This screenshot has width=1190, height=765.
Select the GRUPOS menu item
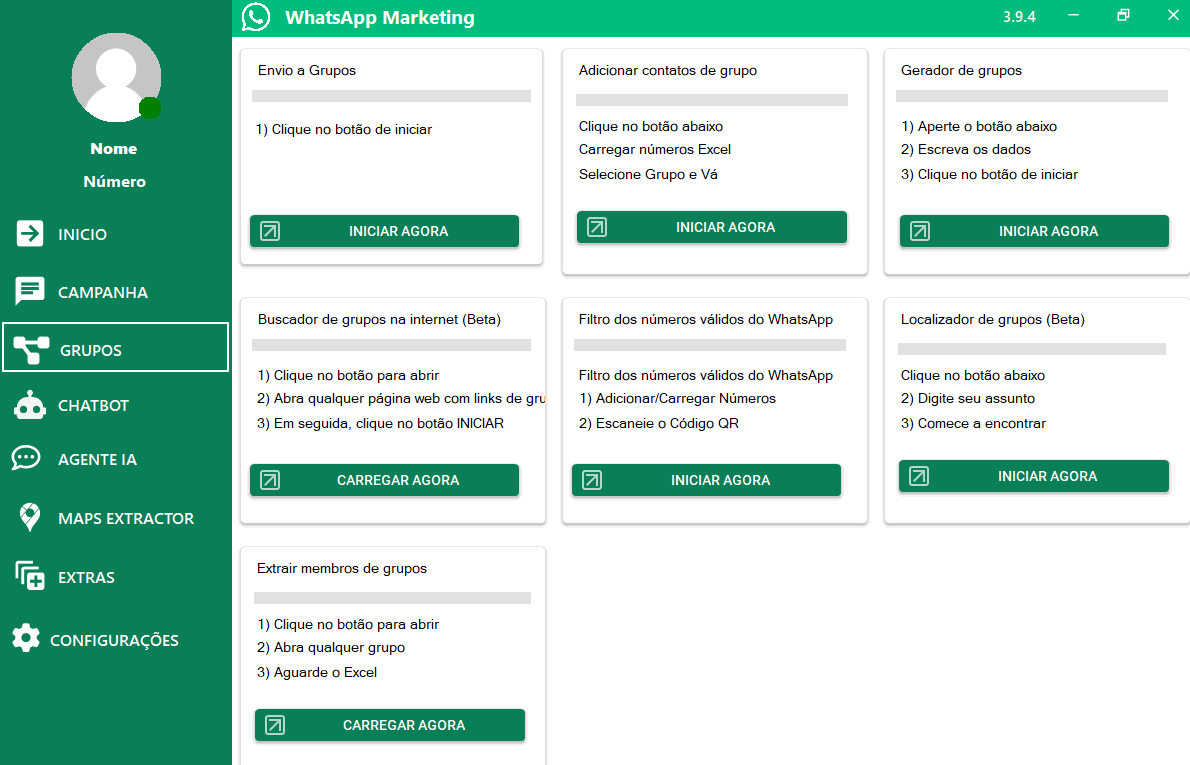pos(115,348)
